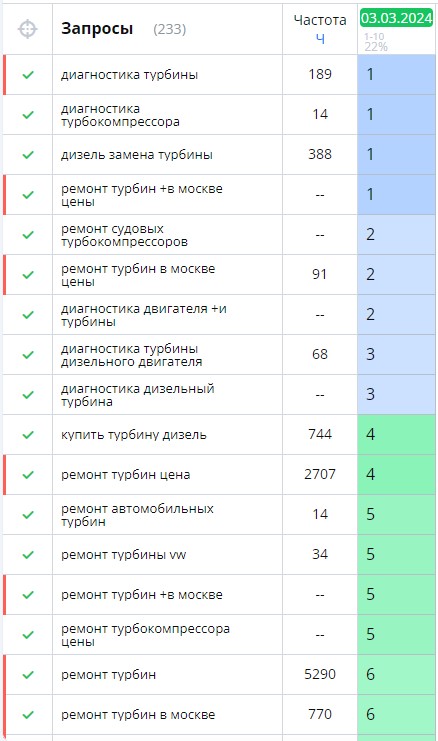438x741 pixels.
Task: Click checkmark next to "ремонт турбин в москве"
Action: point(28,715)
